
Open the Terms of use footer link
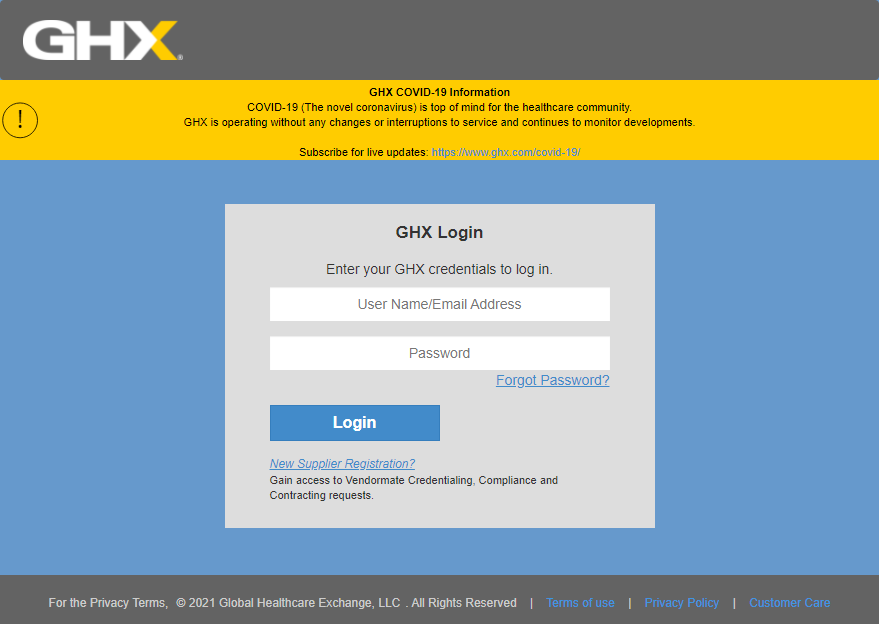pyautogui.click(x=580, y=603)
